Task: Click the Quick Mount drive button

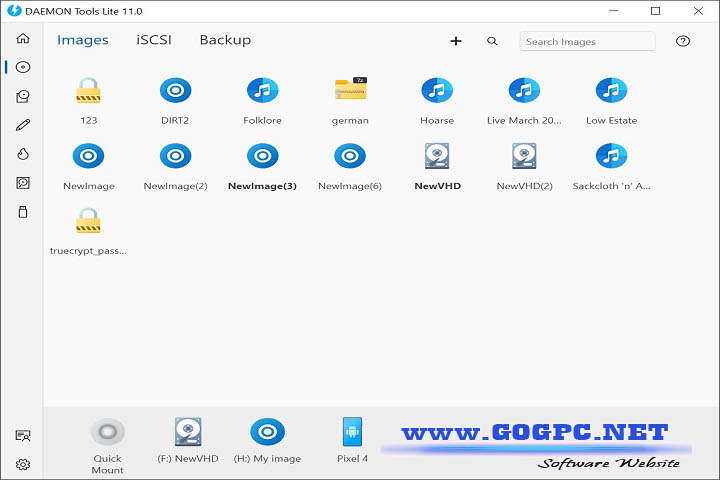Action: [x=107, y=446]
